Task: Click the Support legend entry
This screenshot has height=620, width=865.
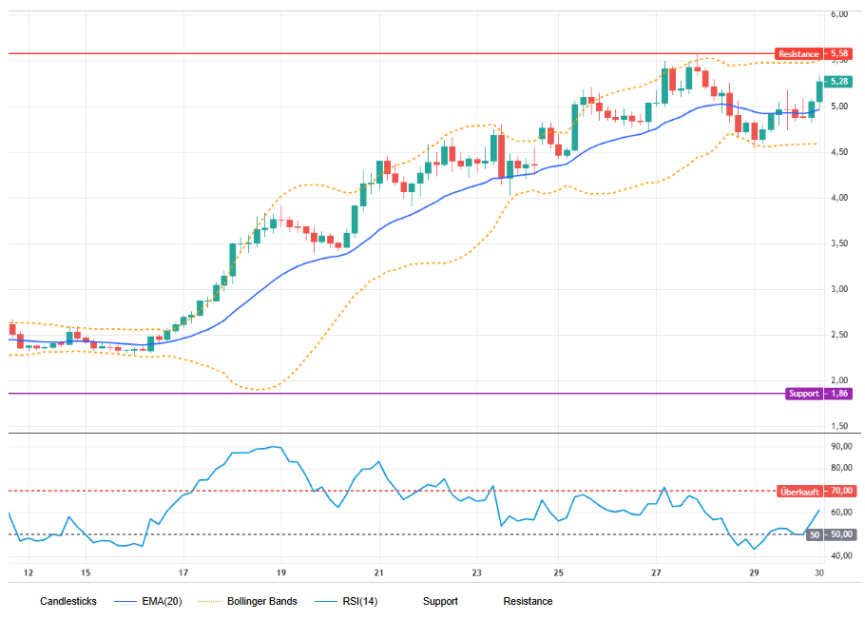Action: coord(440,601)
